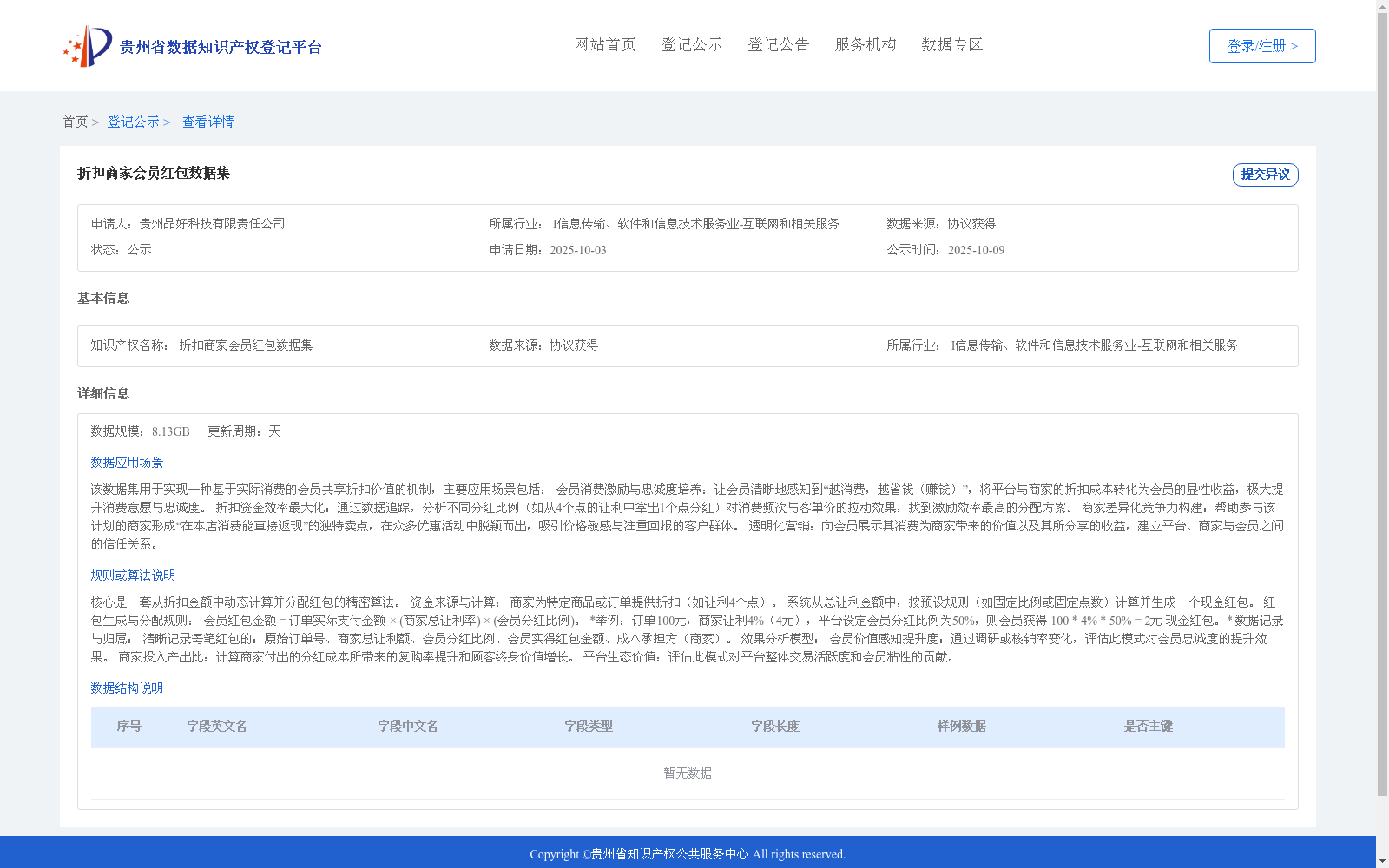Click the 字段类型 column header
Viewport: 1389px width, 868px height.
click(589, 727)
